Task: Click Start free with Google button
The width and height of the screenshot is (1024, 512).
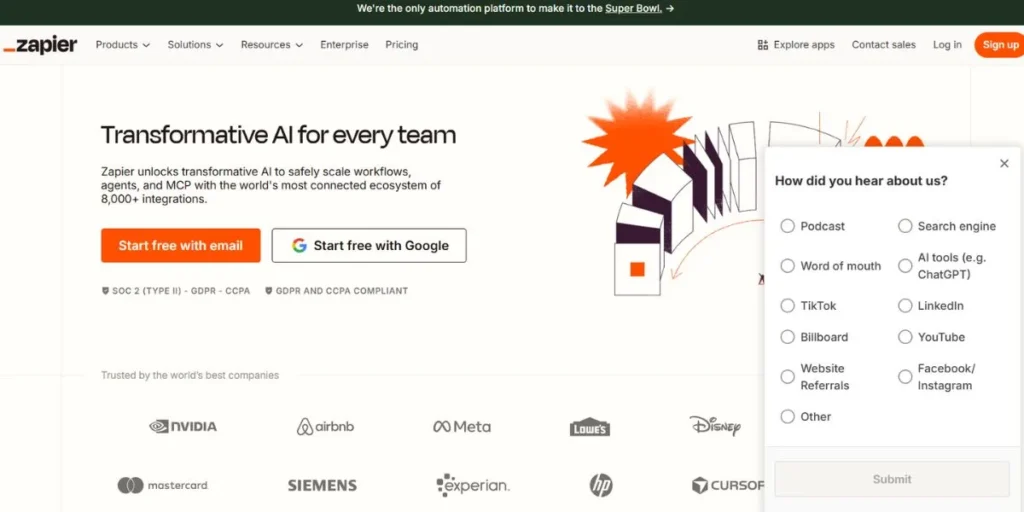Action: pos(369,246)
